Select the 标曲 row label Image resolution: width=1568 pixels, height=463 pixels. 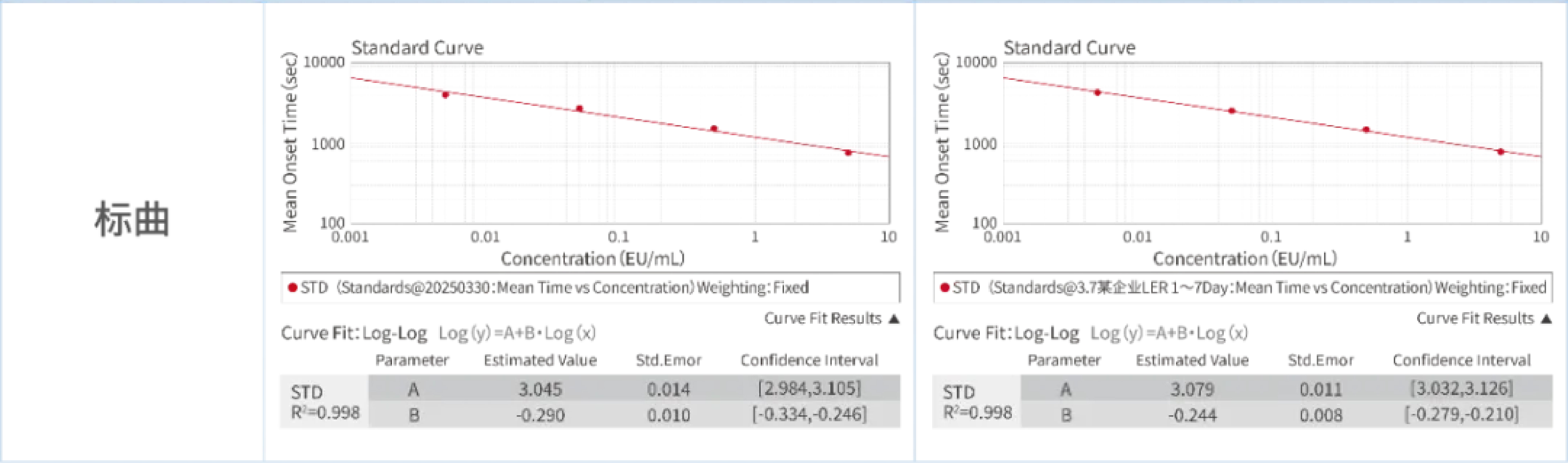pyautogui.click(x=131, y=219)
